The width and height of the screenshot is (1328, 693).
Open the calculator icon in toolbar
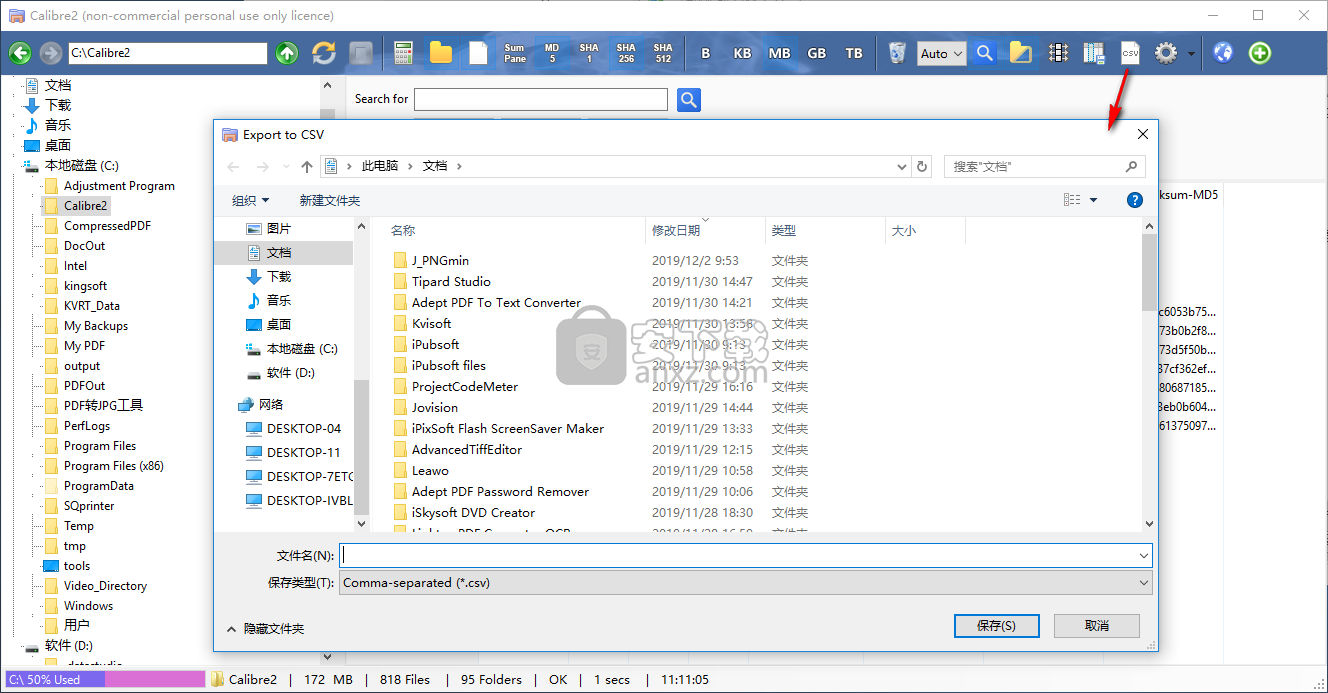click(404, 53)
